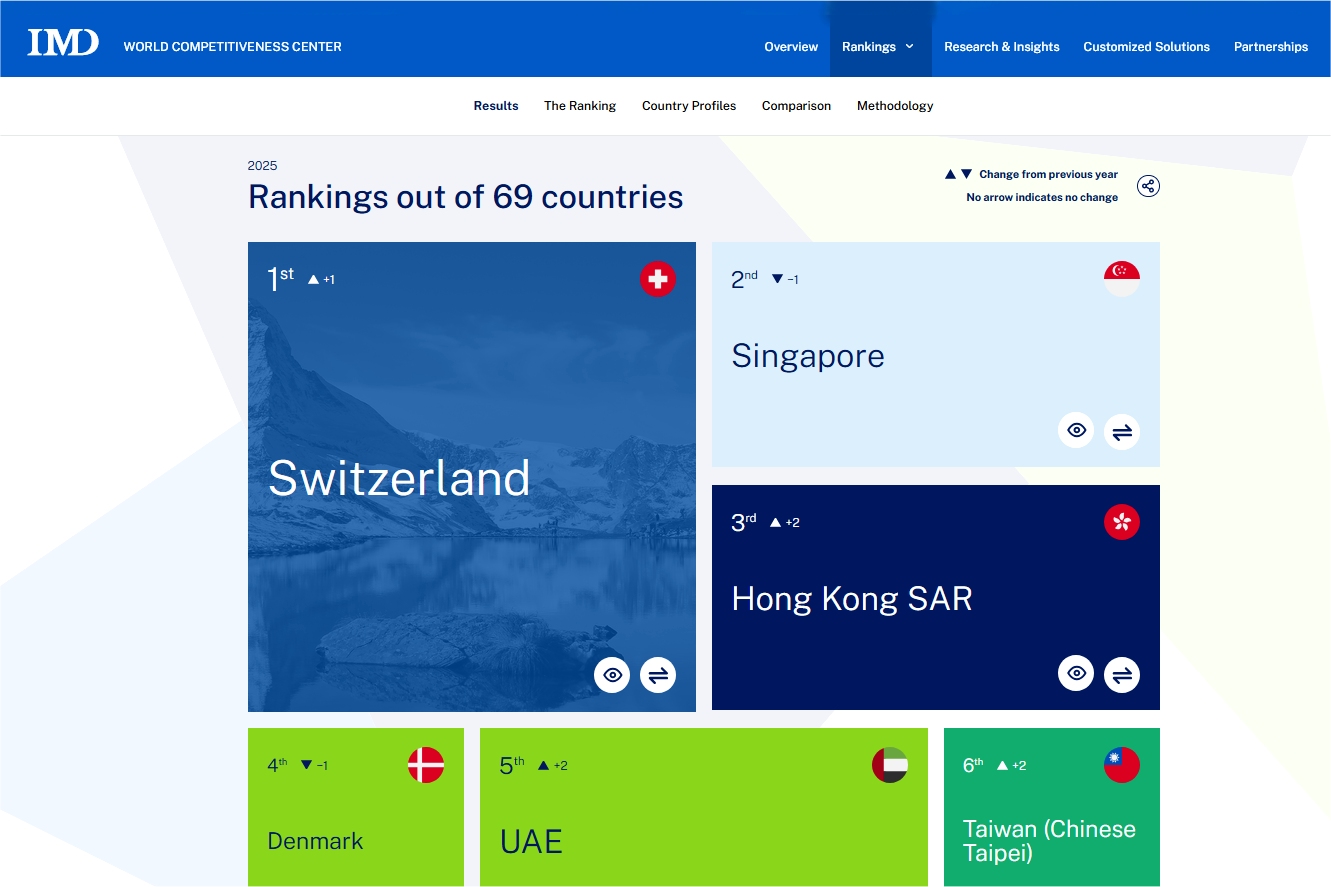The width and height of the screenshot is (1331, 887).
Task: Expand the Rankings dropdown menu
Action: pos(879,47)
